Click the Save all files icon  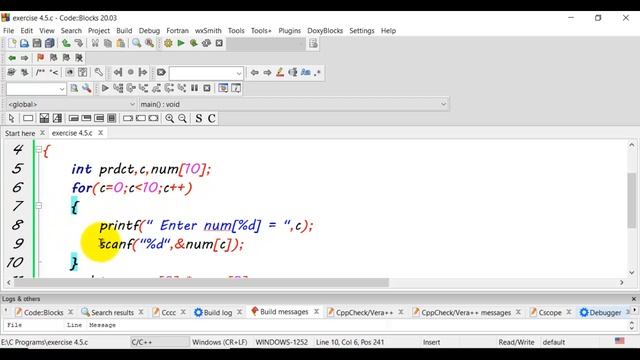(x=49, y=43)
